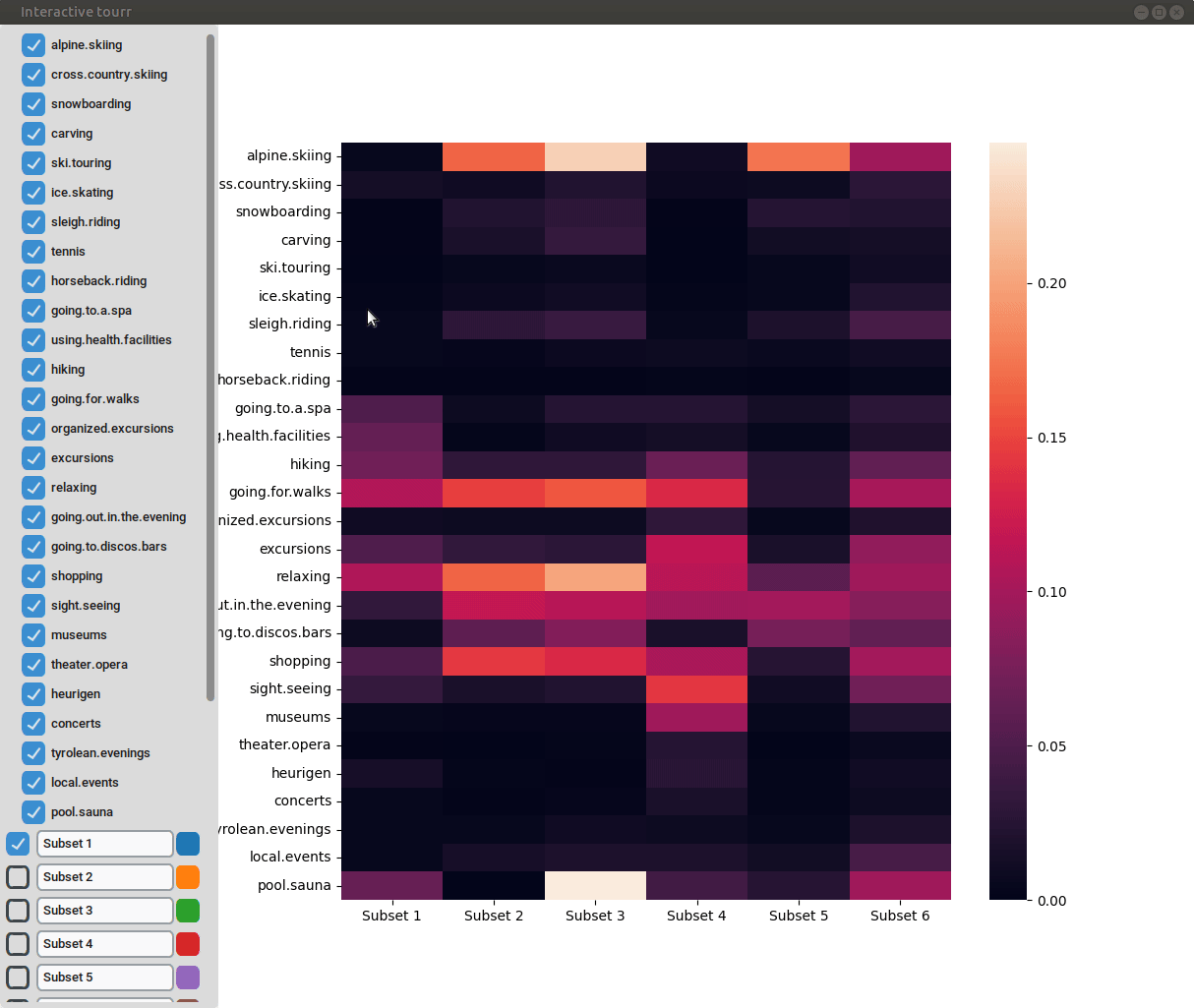1194x1008 pixels.
Task: Toggle the sleigh.riding checkbox
Action: pos(33,222)
